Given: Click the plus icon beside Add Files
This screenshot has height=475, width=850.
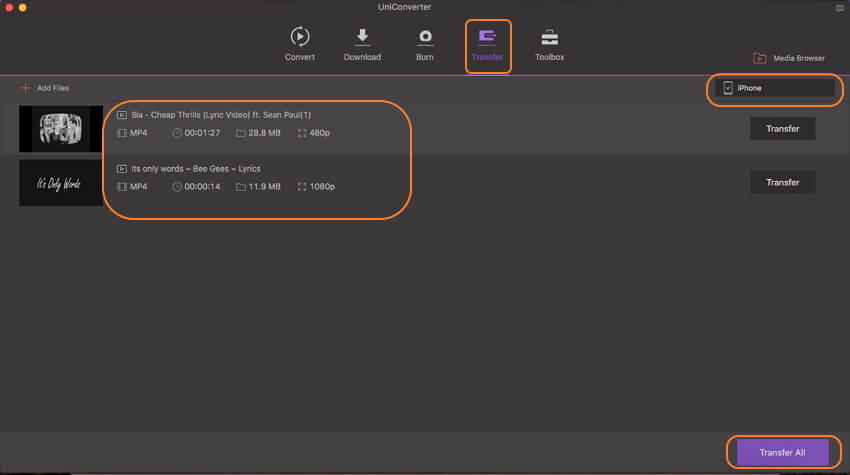Looking at the screenshot, I should pos(25,88).
